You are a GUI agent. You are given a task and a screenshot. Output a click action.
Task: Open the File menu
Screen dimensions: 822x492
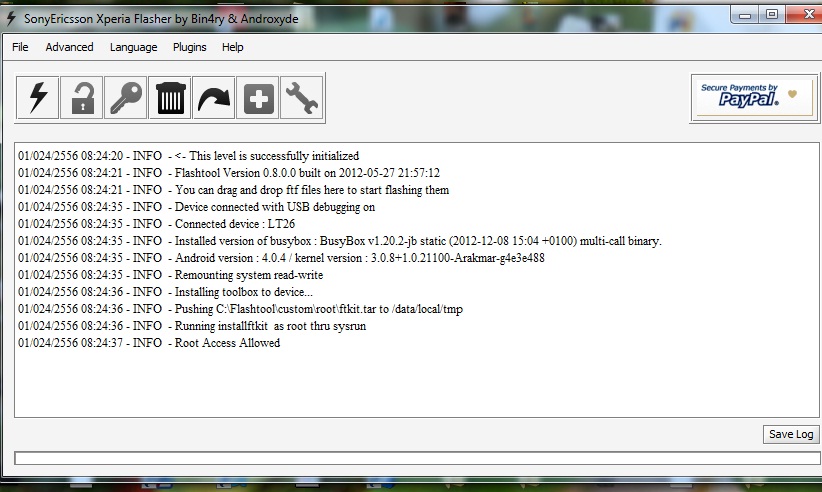click(20, 47)
